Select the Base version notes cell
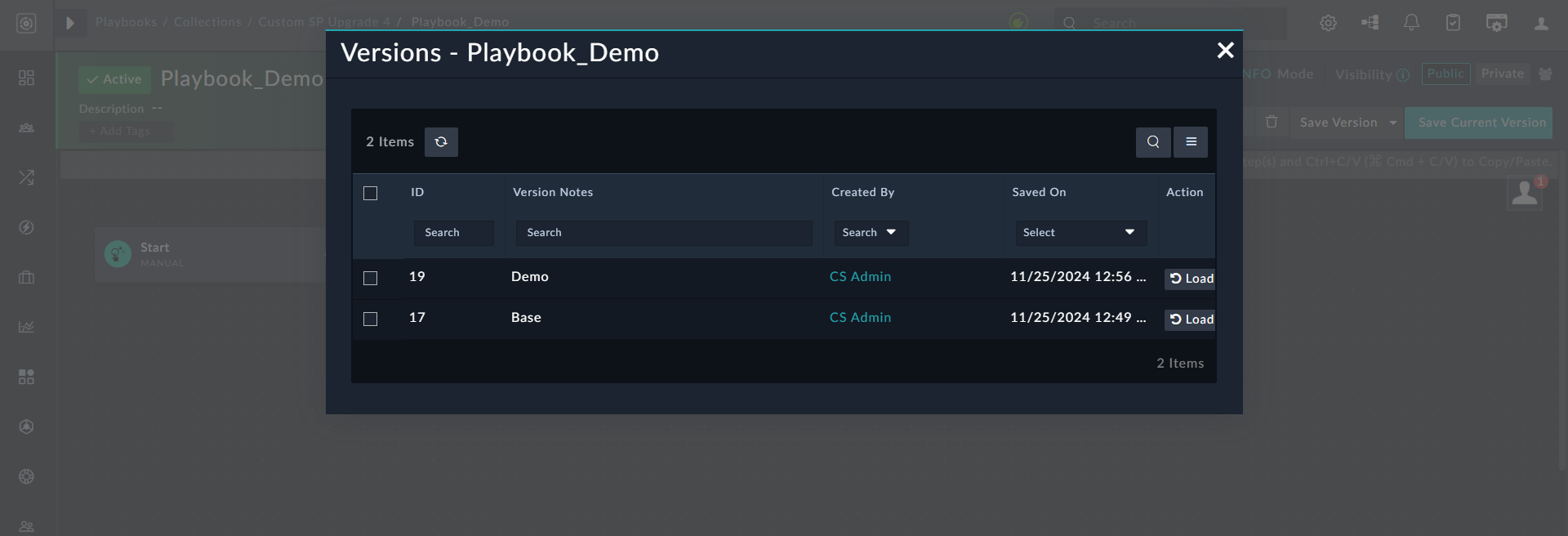Screen dimensions: 1568x536 pos(526,318)
